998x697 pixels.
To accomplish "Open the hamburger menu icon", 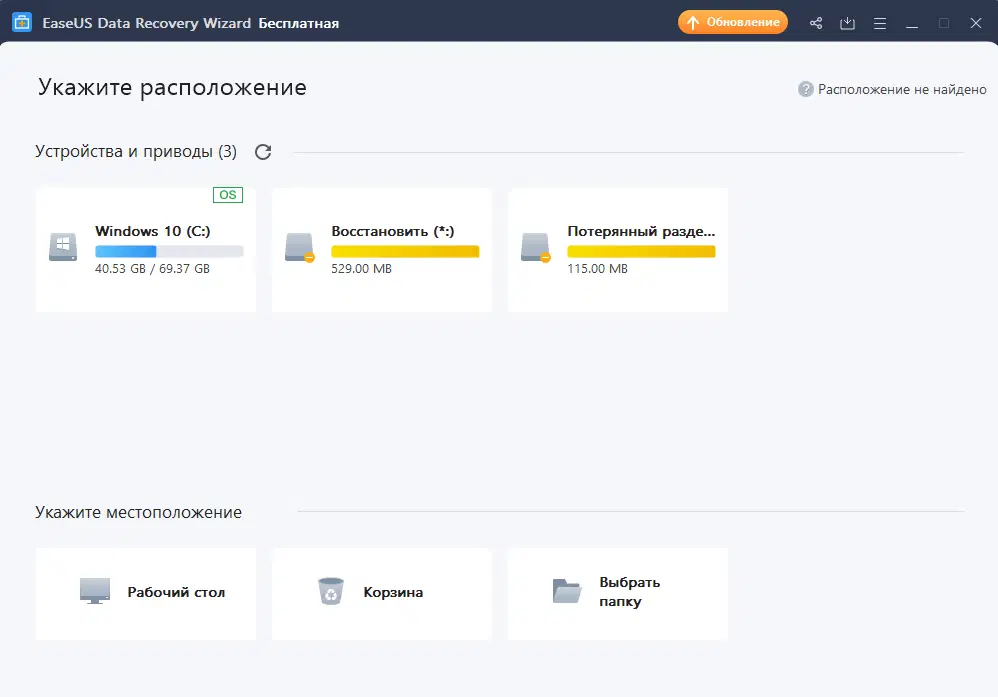I will pos(880,24).
